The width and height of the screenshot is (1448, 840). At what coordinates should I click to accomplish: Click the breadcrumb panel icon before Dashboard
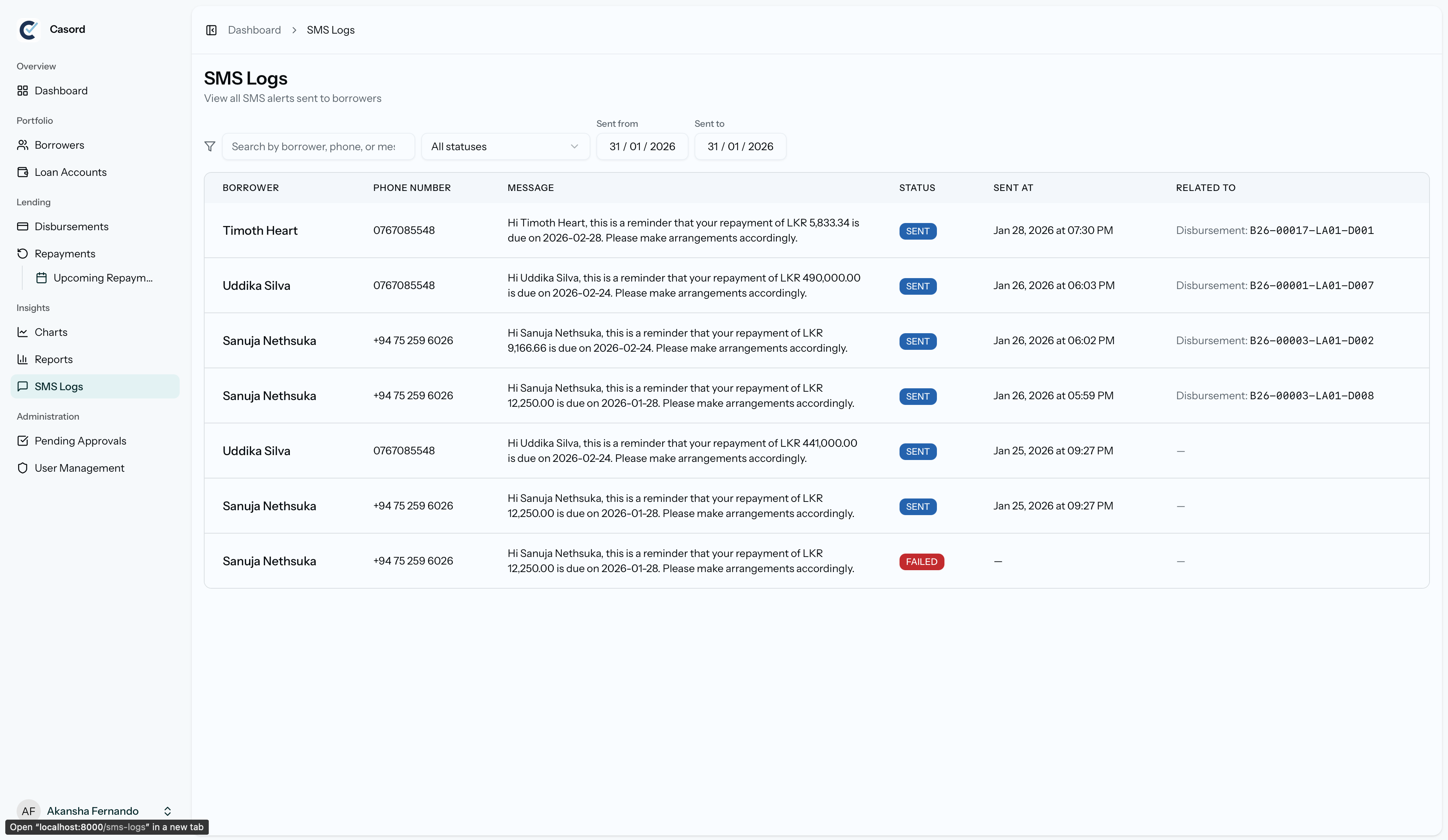(211, 30)
